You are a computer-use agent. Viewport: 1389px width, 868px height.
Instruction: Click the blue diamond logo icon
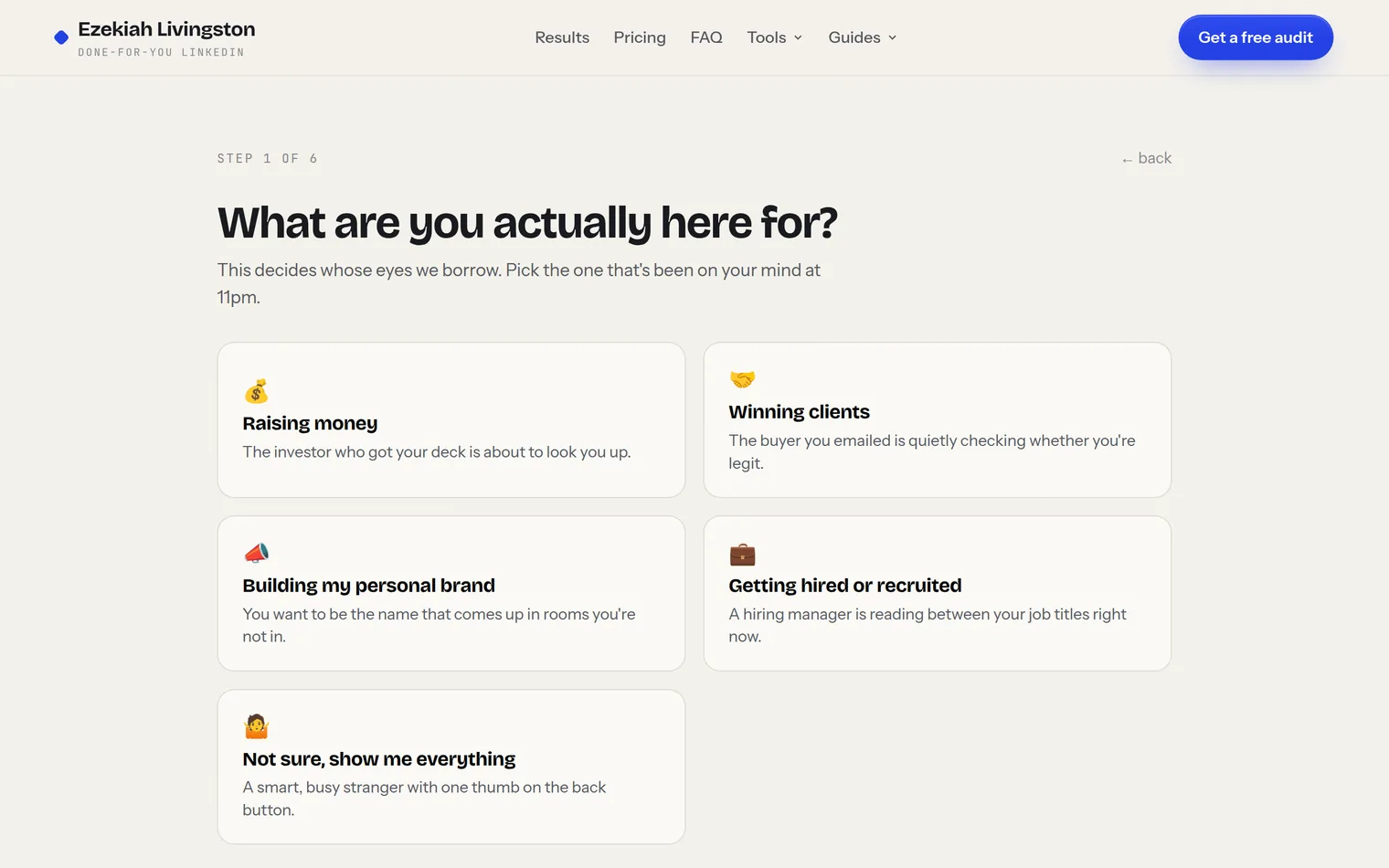point(61,37)
